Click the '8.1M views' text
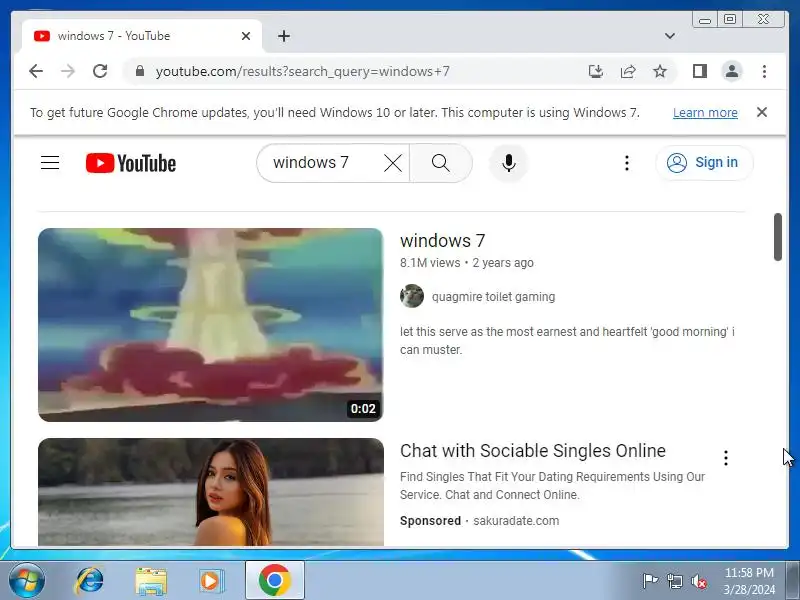This screenshot has width=800, height=600. tap(430, 263)
